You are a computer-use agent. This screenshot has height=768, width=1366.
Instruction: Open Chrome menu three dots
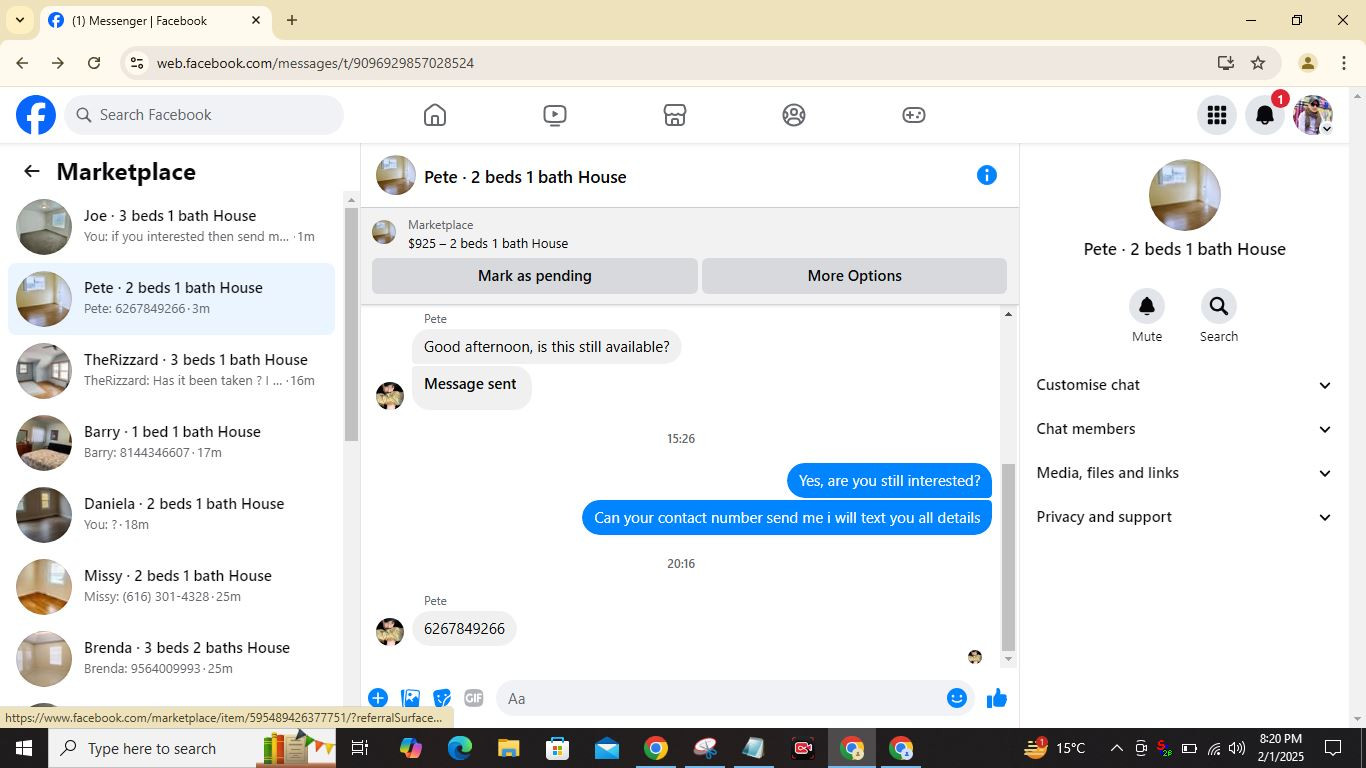1343,63
